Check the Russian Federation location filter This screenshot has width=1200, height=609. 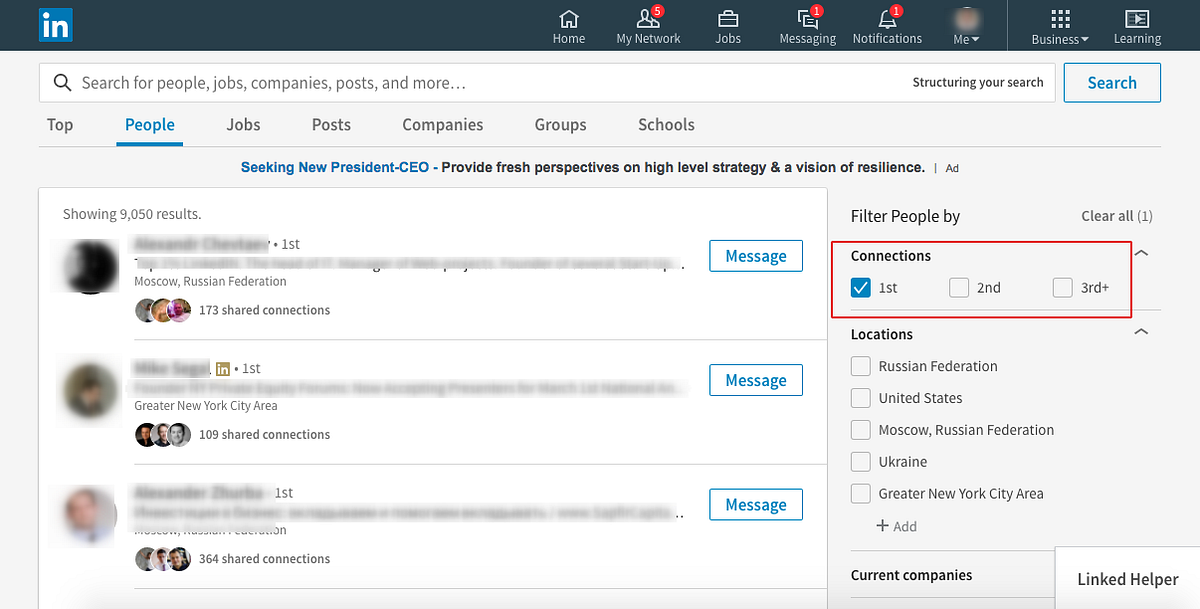(x=860, y=366)
